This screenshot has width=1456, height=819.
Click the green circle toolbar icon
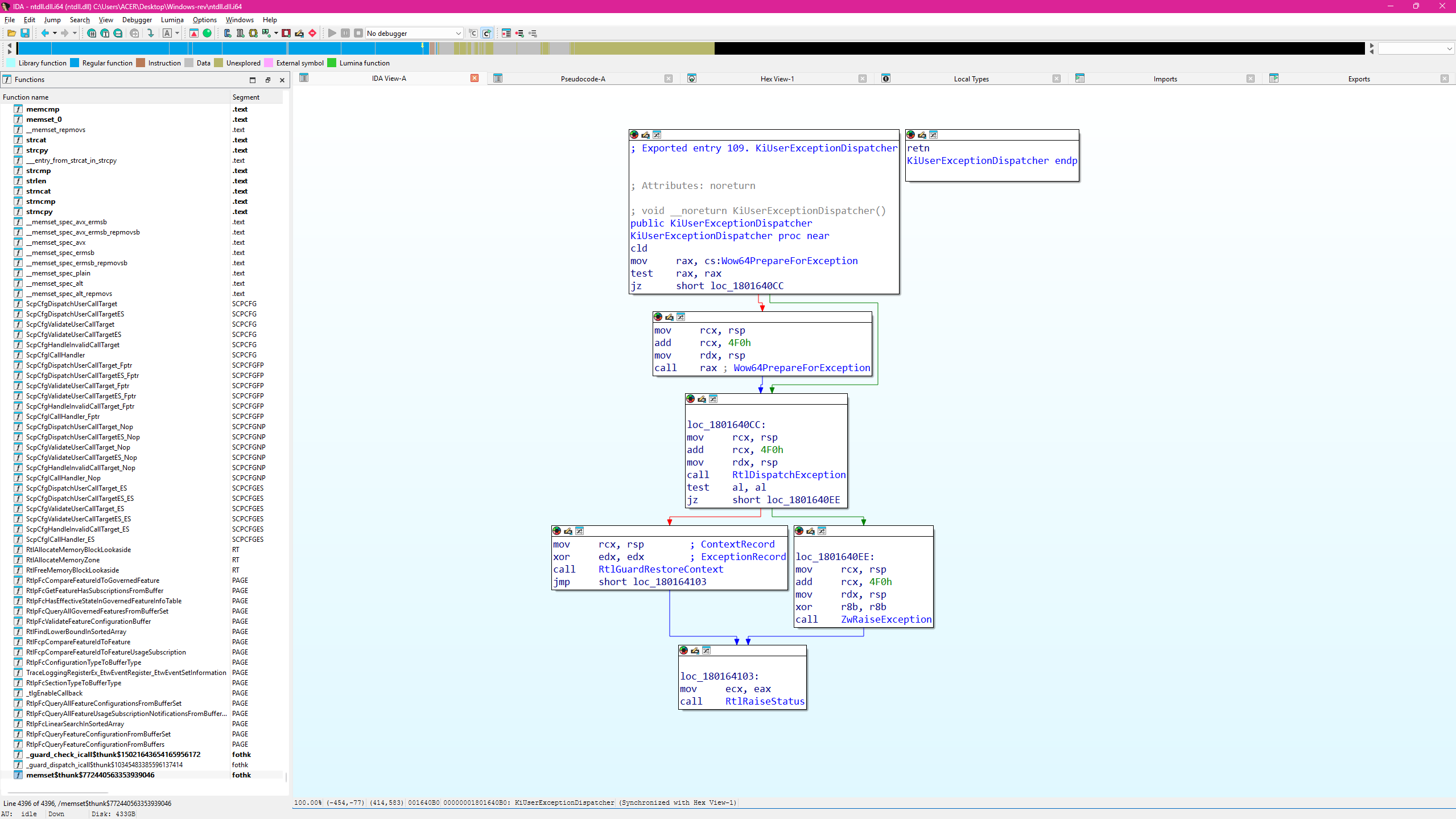(207, 33)
